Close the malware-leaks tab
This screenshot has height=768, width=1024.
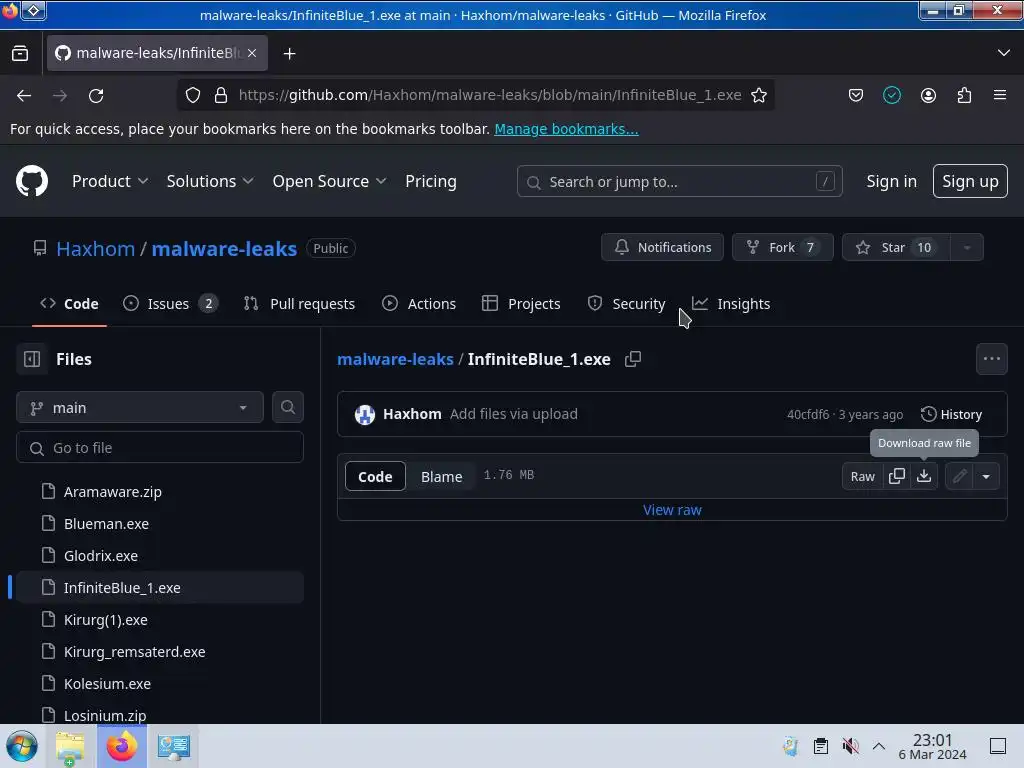[252, 53]
